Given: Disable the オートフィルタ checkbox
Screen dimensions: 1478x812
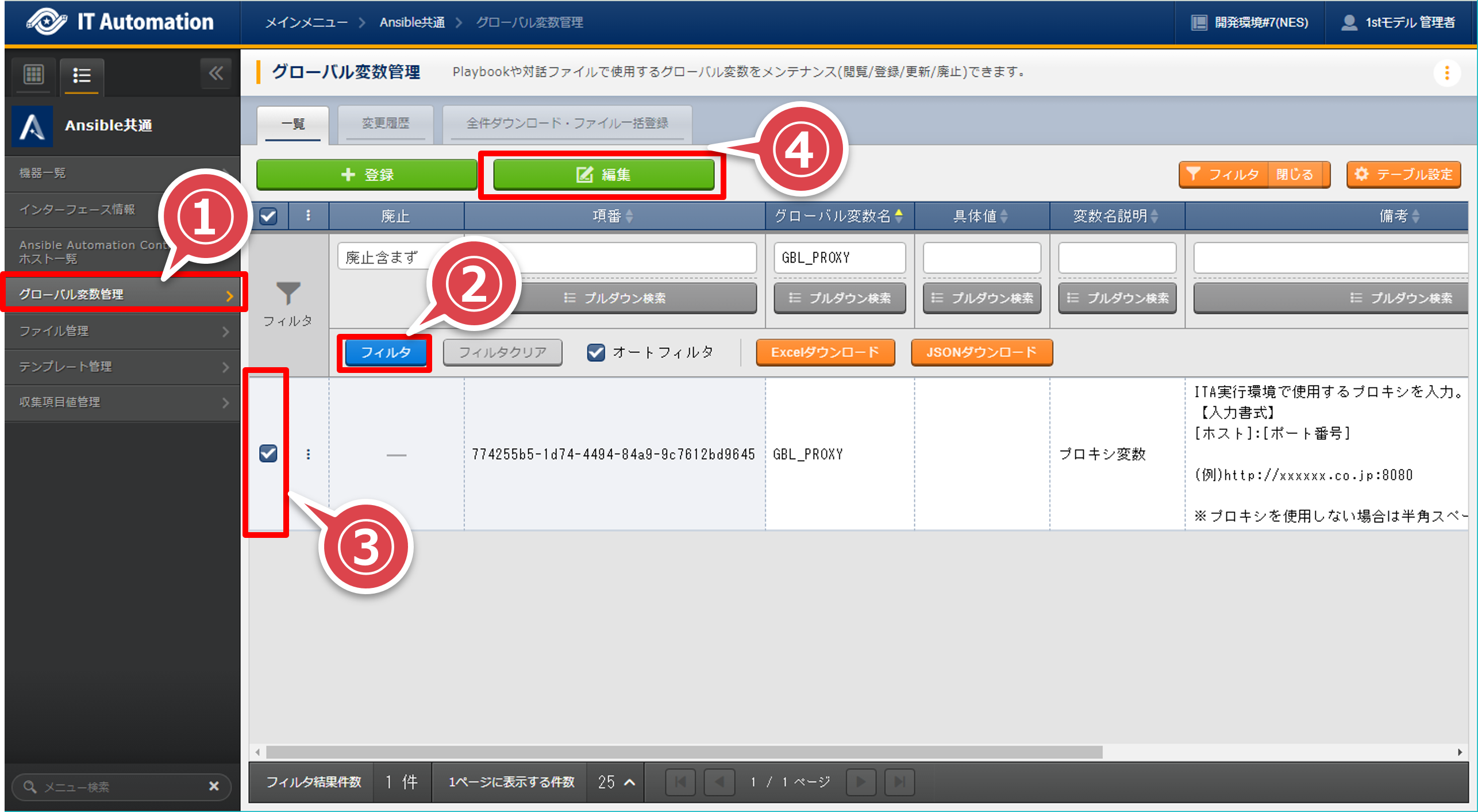Looking at the screenshot, I should tap(596, 352).
